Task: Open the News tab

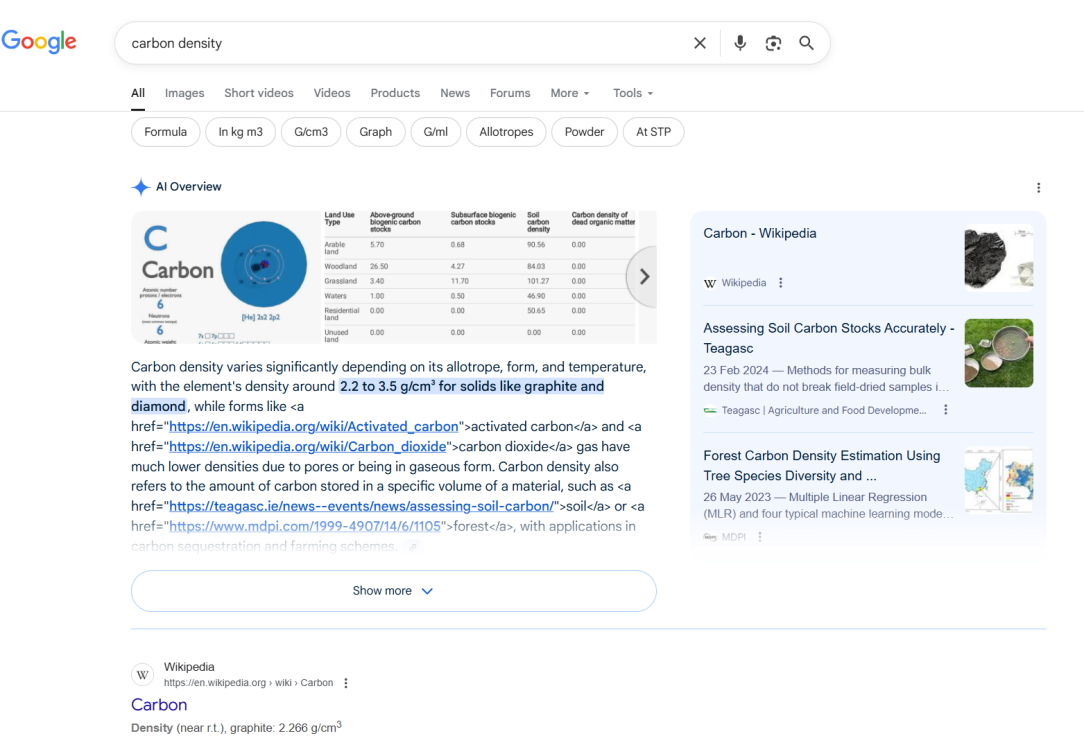Action: (x=455, y=93)
